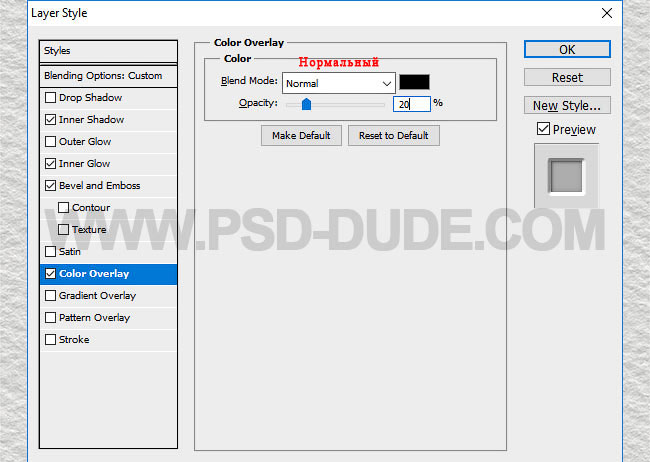Click the Make Default button

pyautogui.click(x=301, y=136)
